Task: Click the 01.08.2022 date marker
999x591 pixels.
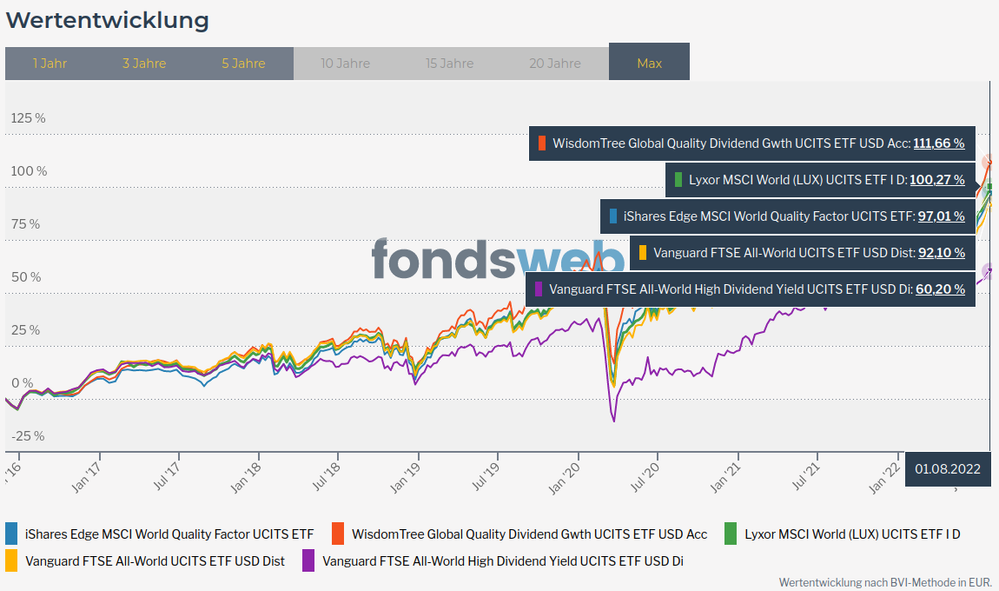Action: [946, 467]
